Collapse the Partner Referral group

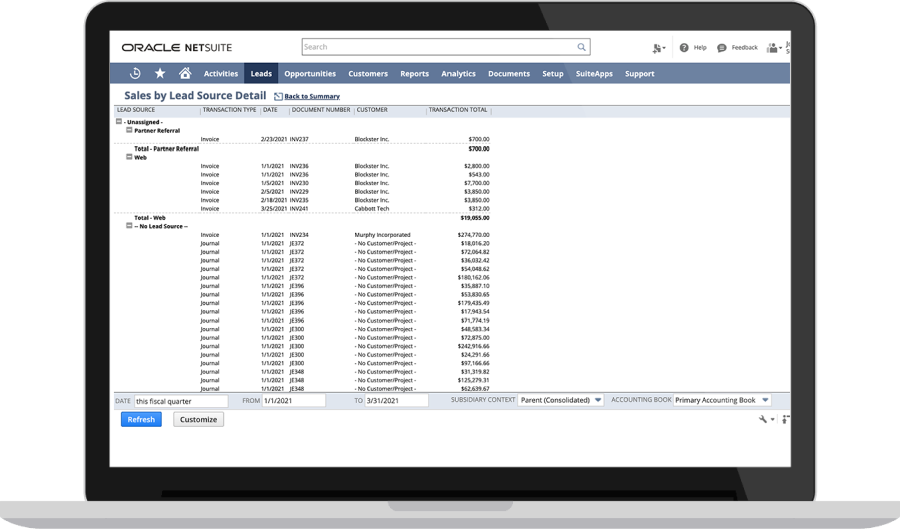[129, 130]
